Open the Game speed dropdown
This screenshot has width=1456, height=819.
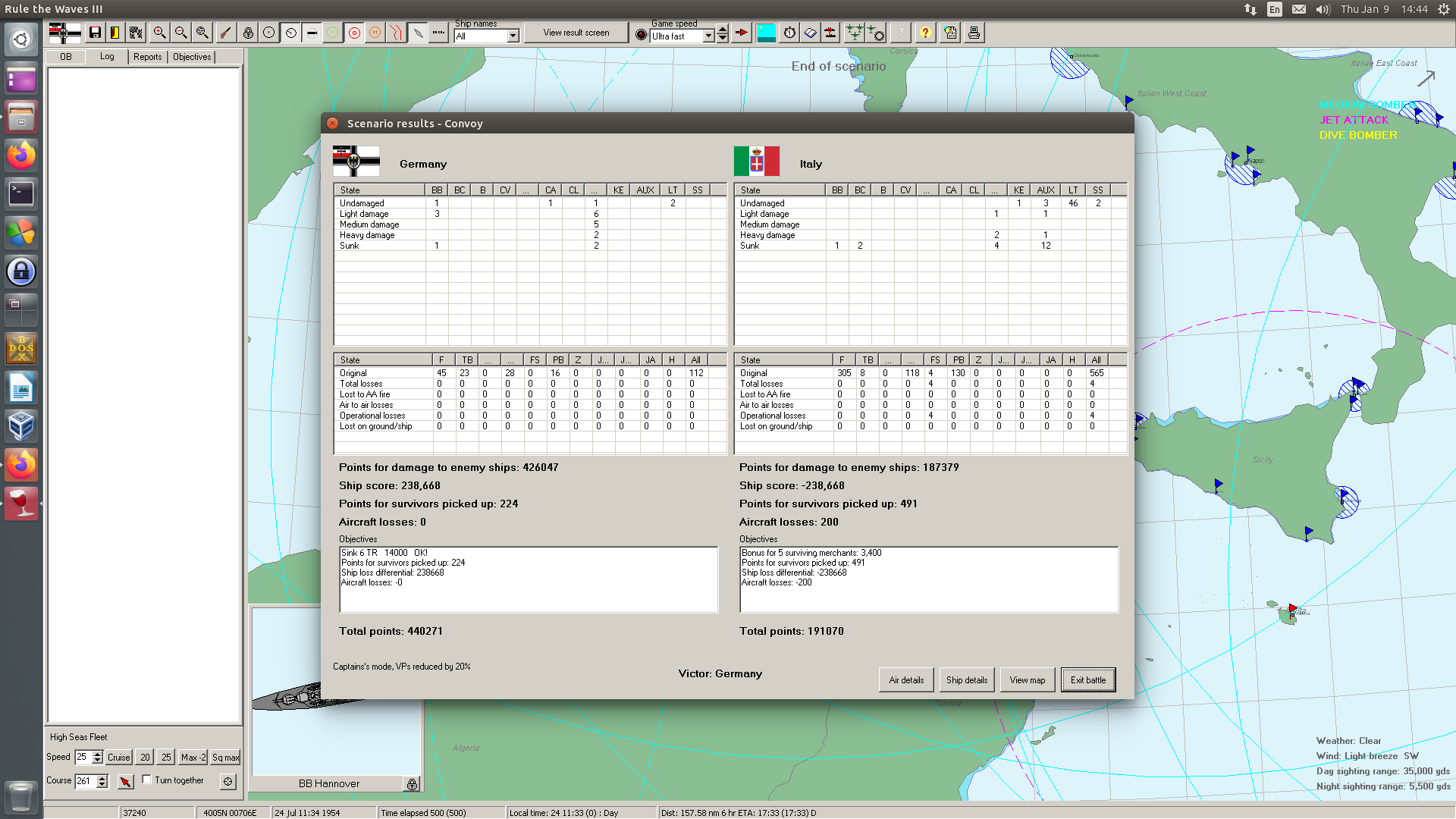coord(708,36)
